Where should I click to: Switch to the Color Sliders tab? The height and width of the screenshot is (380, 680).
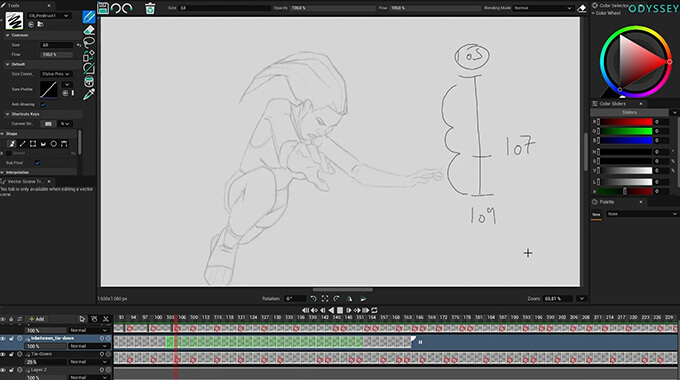(x=612, y=104)
